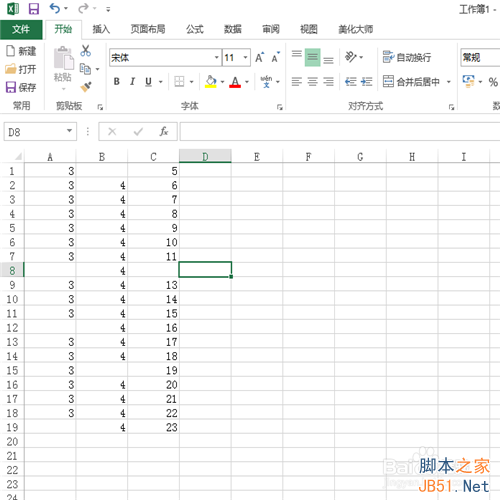500x500 pixels.
Task: Click the phonetic guide wén icon
Action: click(x=266, y=82)
